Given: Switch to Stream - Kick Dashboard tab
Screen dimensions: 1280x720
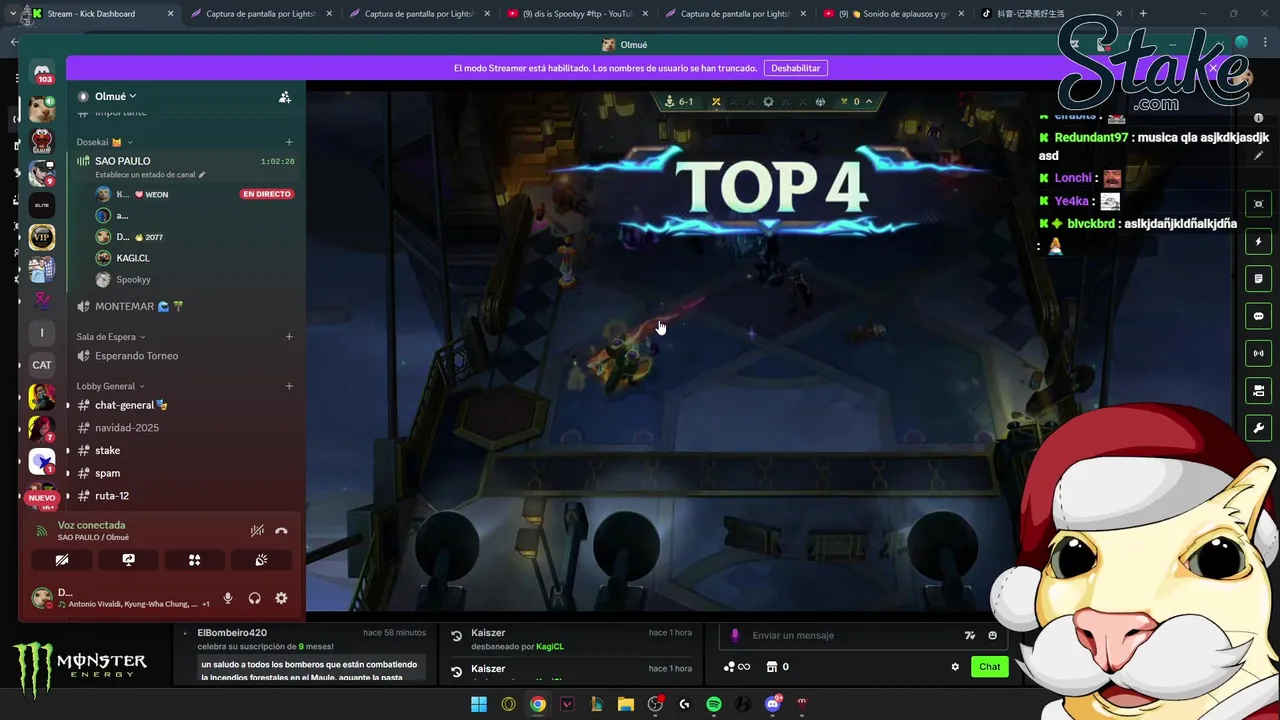Looking at the screenshot, I should (x=100, y=14).
